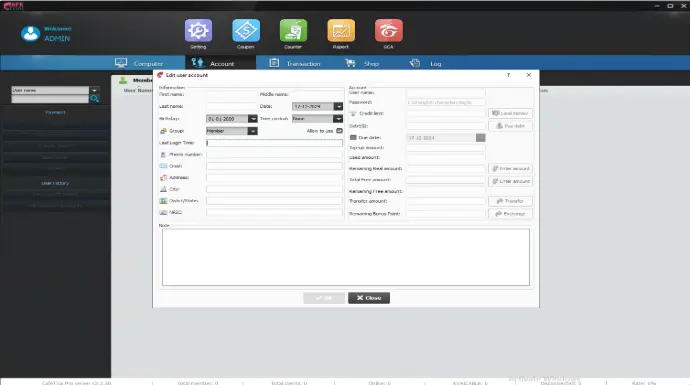Click the Close button in dialog
The width and height of the screenshot is (690, 385).
(x=369, y=298)
